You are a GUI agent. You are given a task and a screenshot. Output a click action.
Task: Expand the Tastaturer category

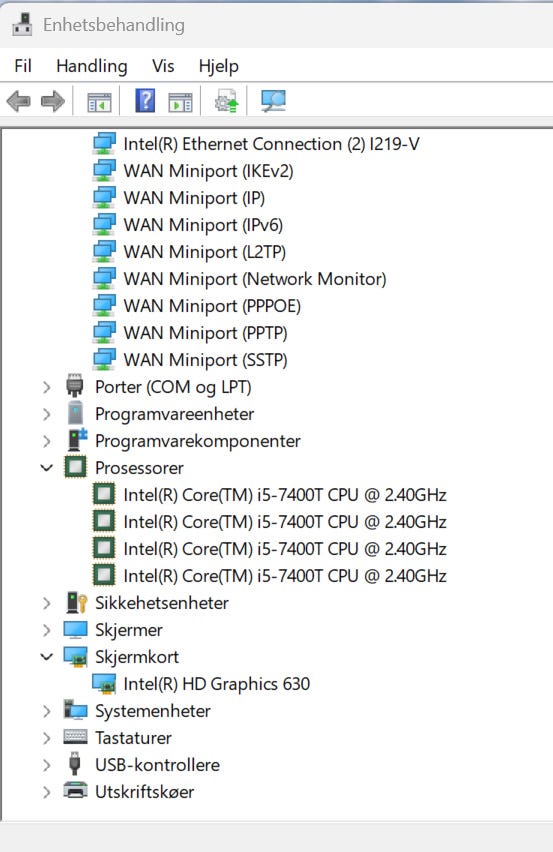[47, 738]
